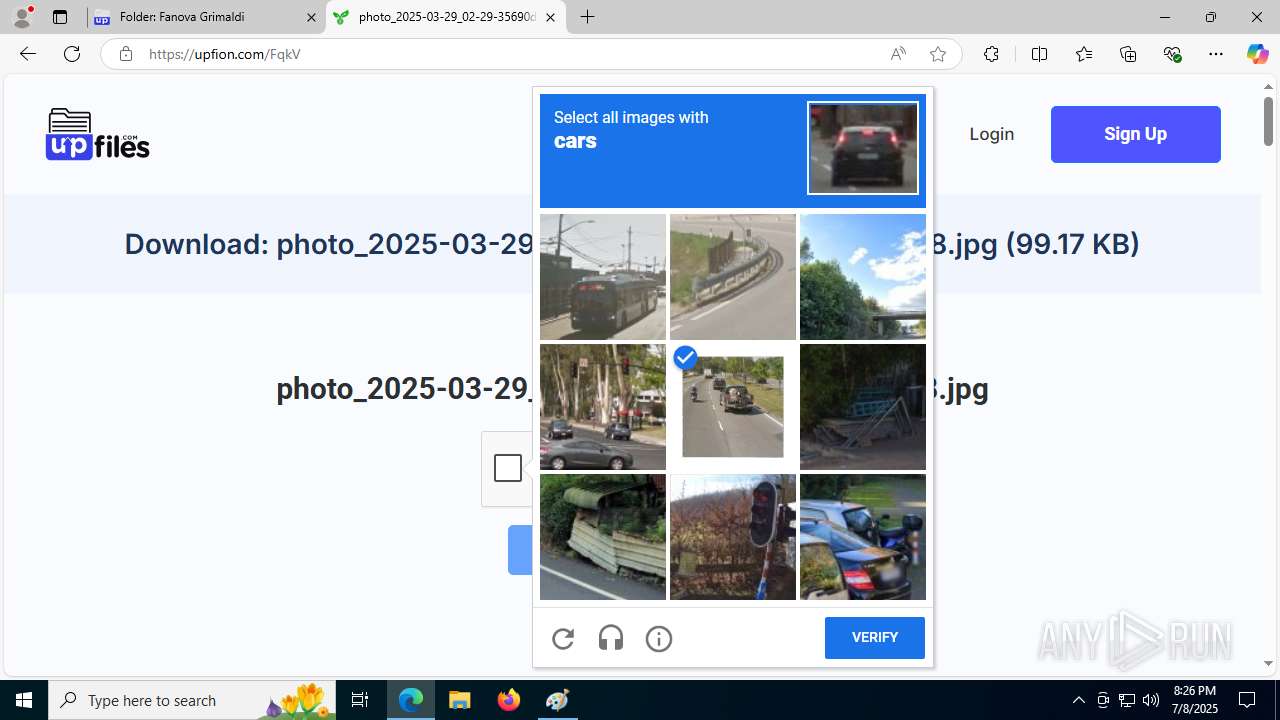
Task: Switch to photo_2025-03-29 tab
Action: click(x=446, y=17)
